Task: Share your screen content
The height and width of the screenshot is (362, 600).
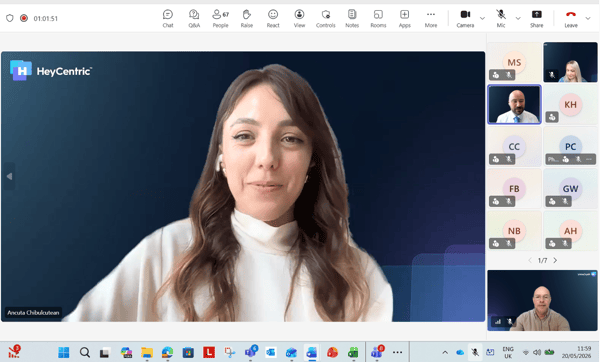Action: pos(536,18)
